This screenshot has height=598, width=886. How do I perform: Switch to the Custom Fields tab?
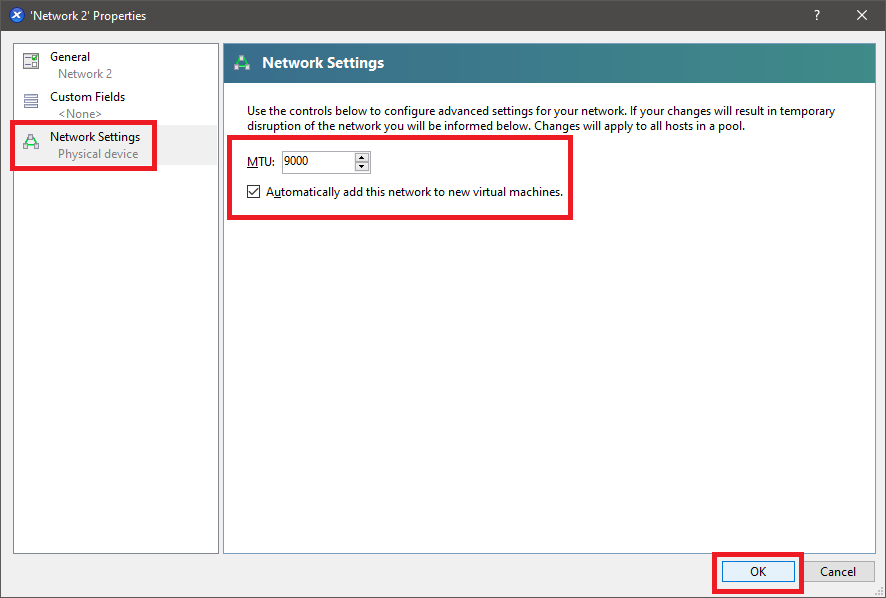pyautogui.click(x=88, y=97)
